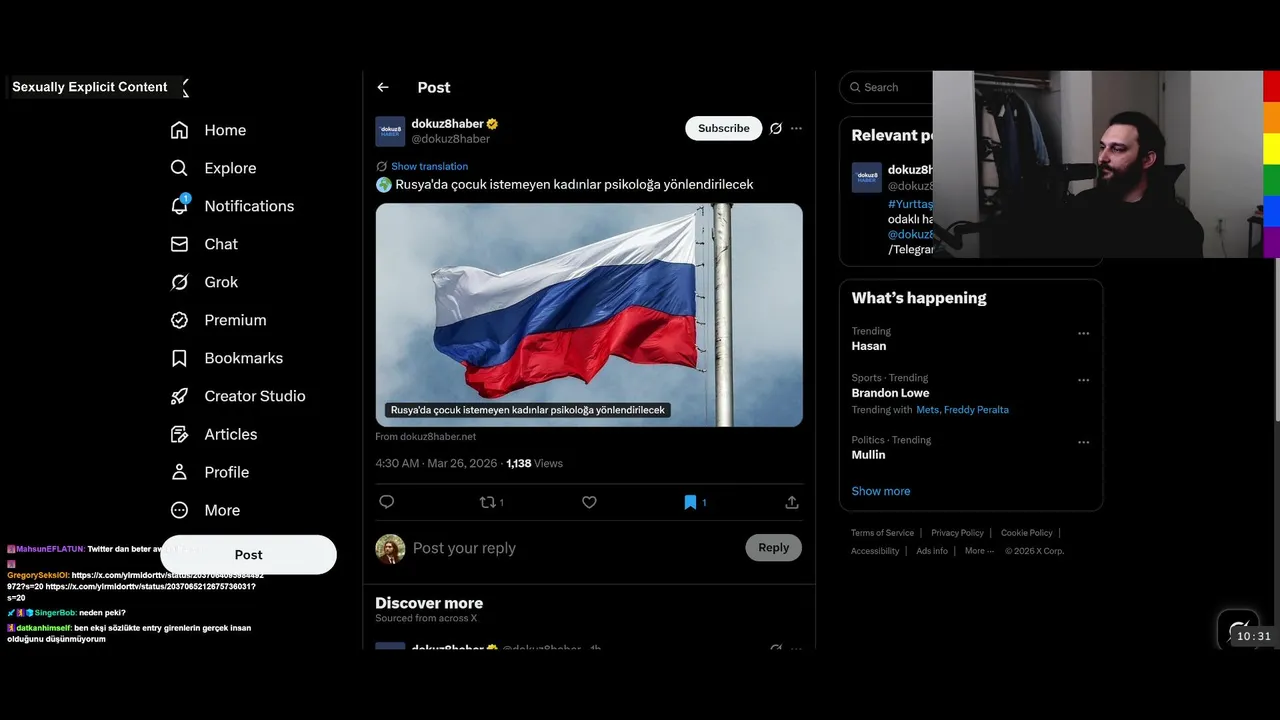Viewport: 1280px width, 720px height.
Task: Click the Show translation link
Action: (x=429, y=166)
